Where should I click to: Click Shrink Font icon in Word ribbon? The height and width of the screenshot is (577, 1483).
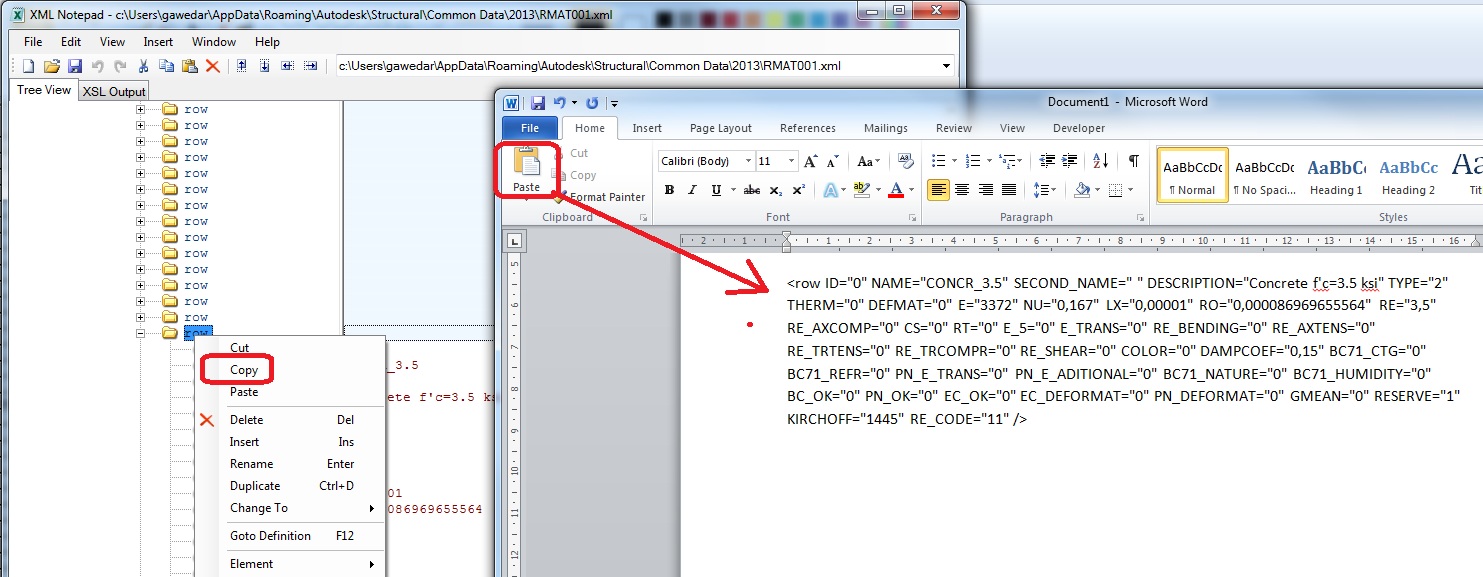pos(832,161)
